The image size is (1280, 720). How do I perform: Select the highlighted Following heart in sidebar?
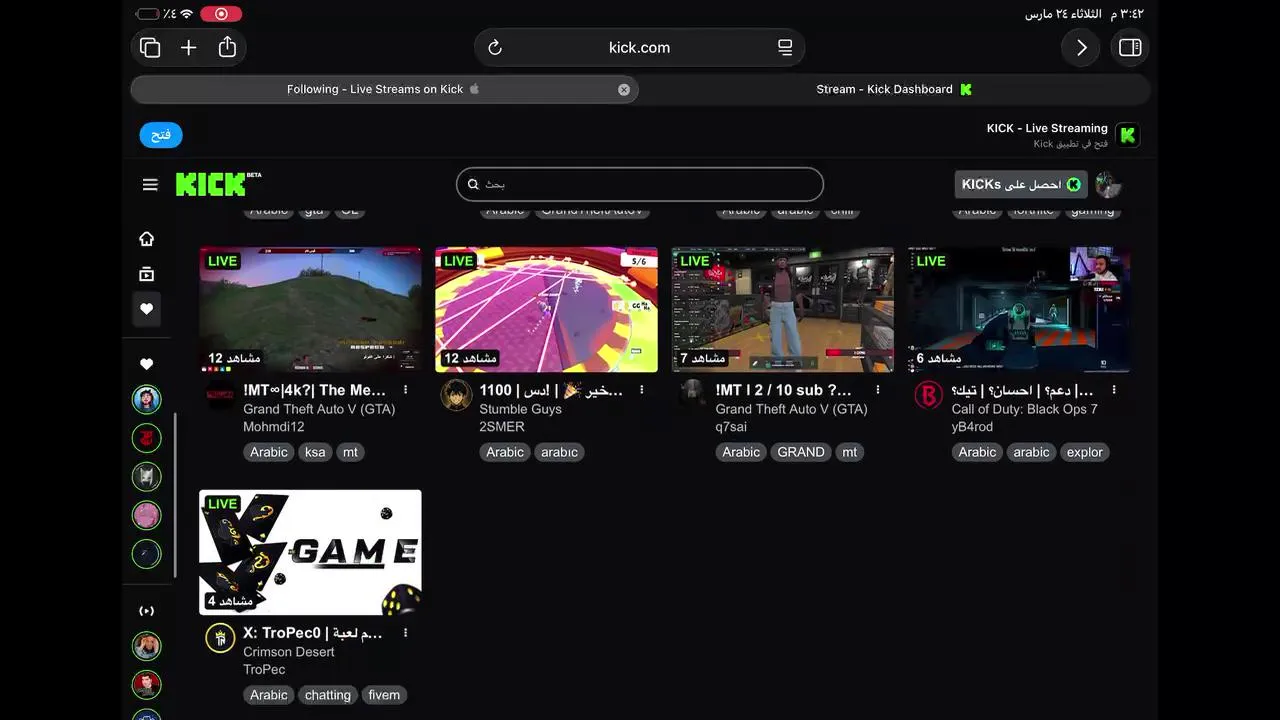147,309
